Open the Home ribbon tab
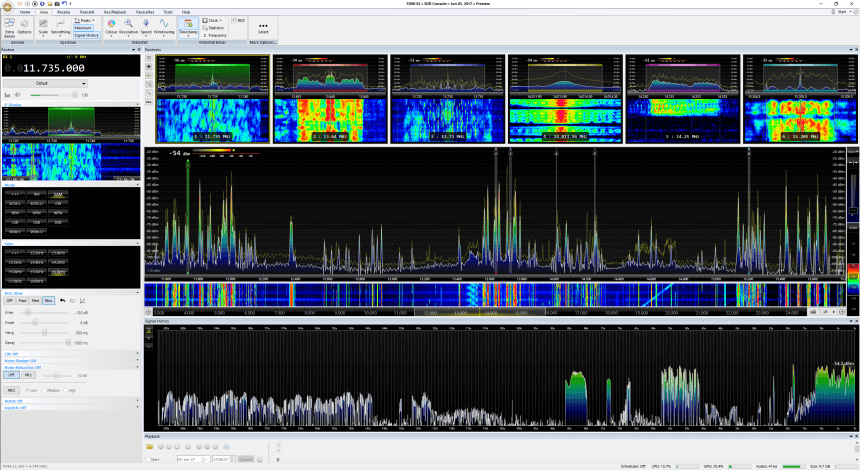This screenshot has width=860, height=470. (x=25, y=12)
